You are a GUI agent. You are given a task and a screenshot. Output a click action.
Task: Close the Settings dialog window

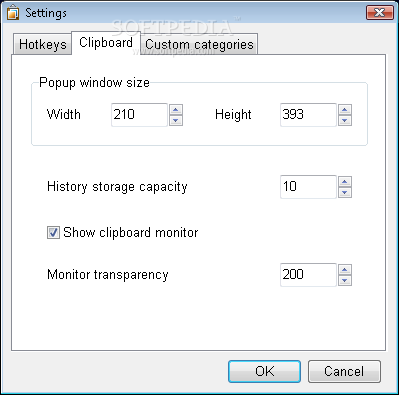tap(380, 13)
